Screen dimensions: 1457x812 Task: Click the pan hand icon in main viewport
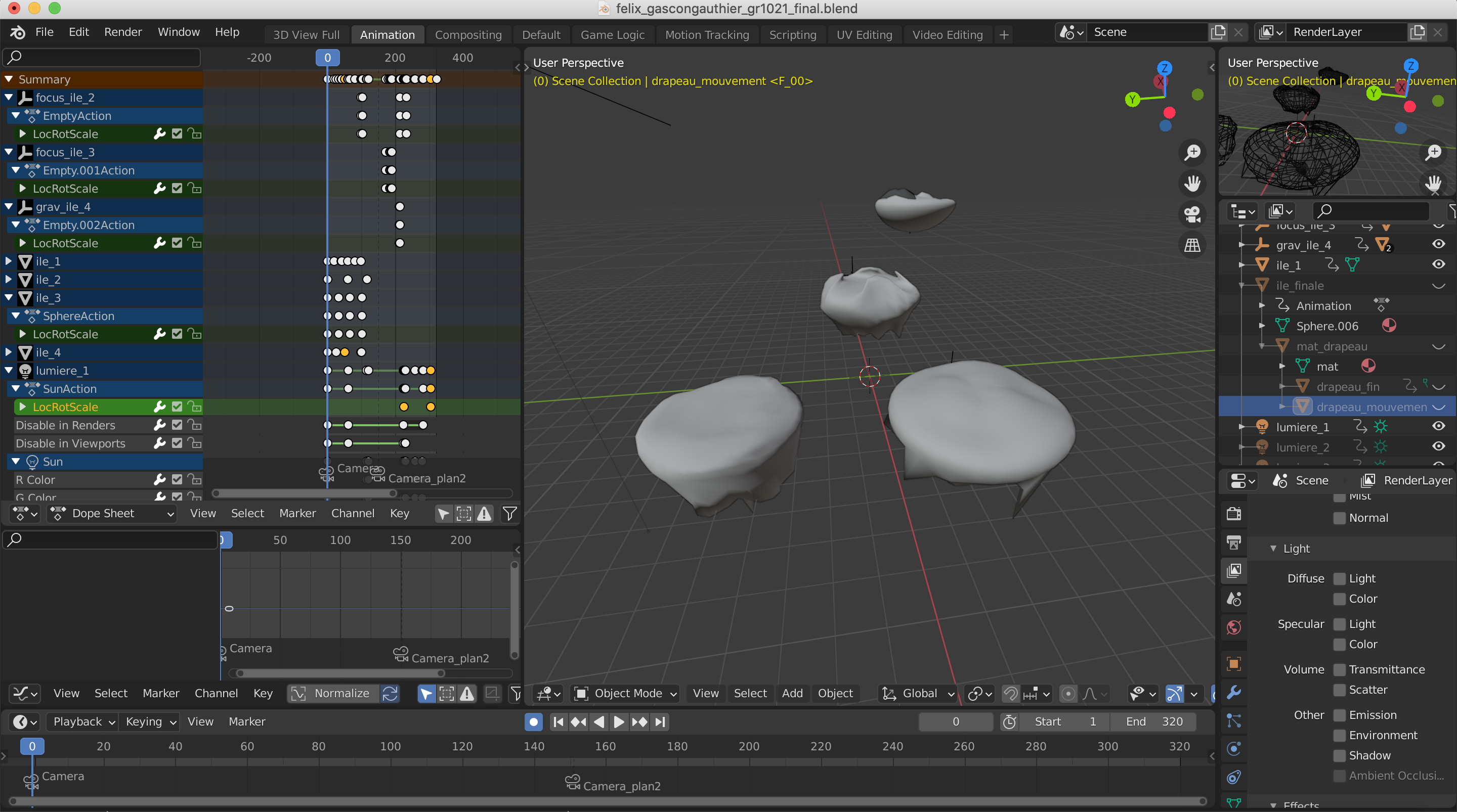(1192, 183)
